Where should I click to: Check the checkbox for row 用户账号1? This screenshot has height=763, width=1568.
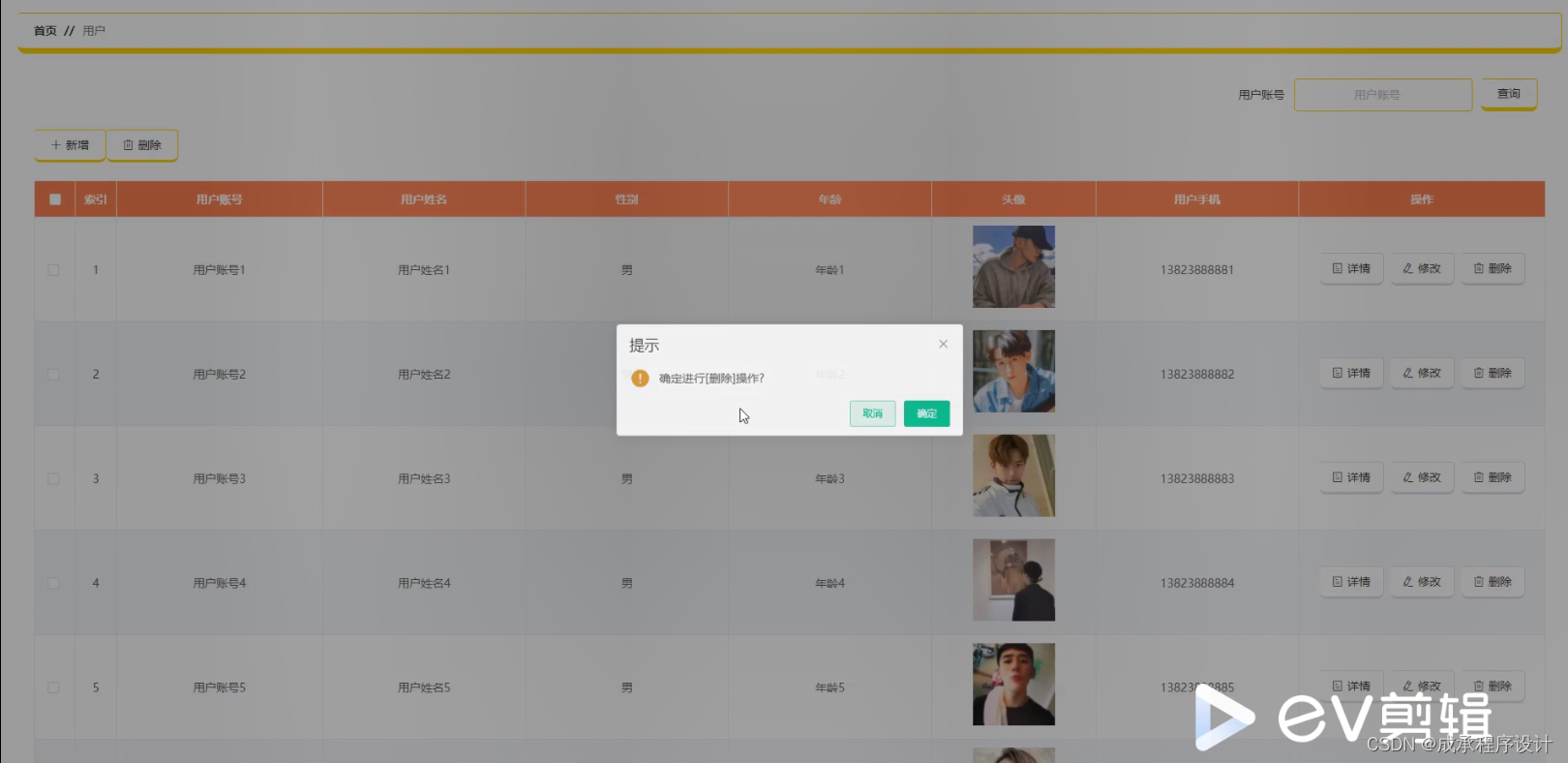[x=53, y=270]
